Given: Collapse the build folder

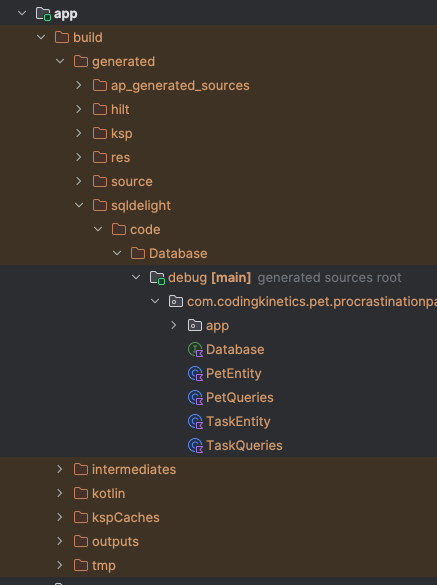Looking at the screenshot, I should pyautogui.click(x=41, y=37).
